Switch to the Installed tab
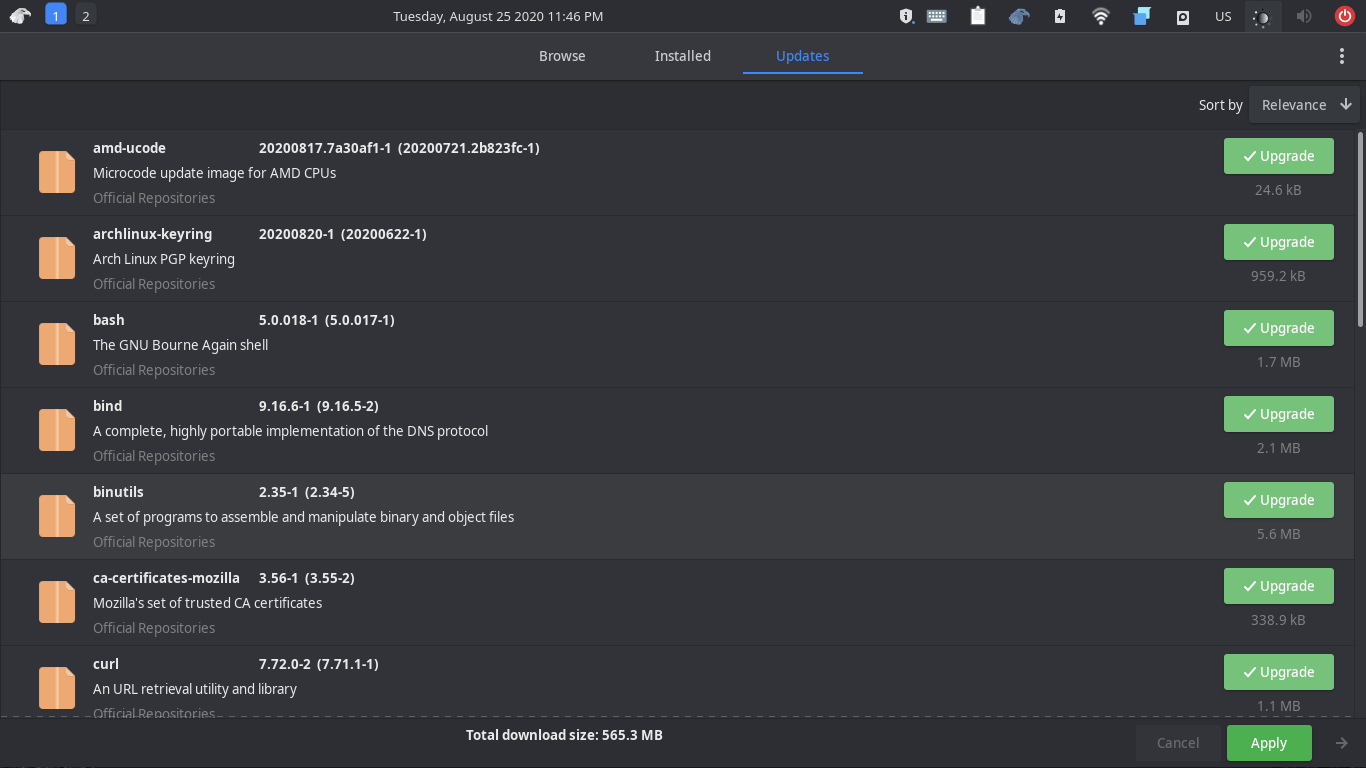Image resolution: width=1366 pixels, height=768 pixels. point(683,56)
